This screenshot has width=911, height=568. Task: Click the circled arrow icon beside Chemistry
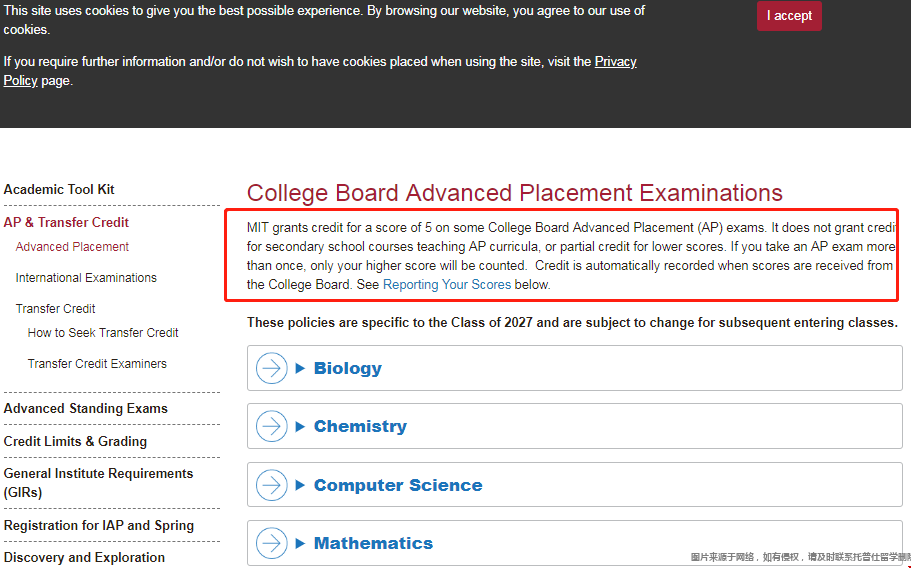click(x=271, y=426)
